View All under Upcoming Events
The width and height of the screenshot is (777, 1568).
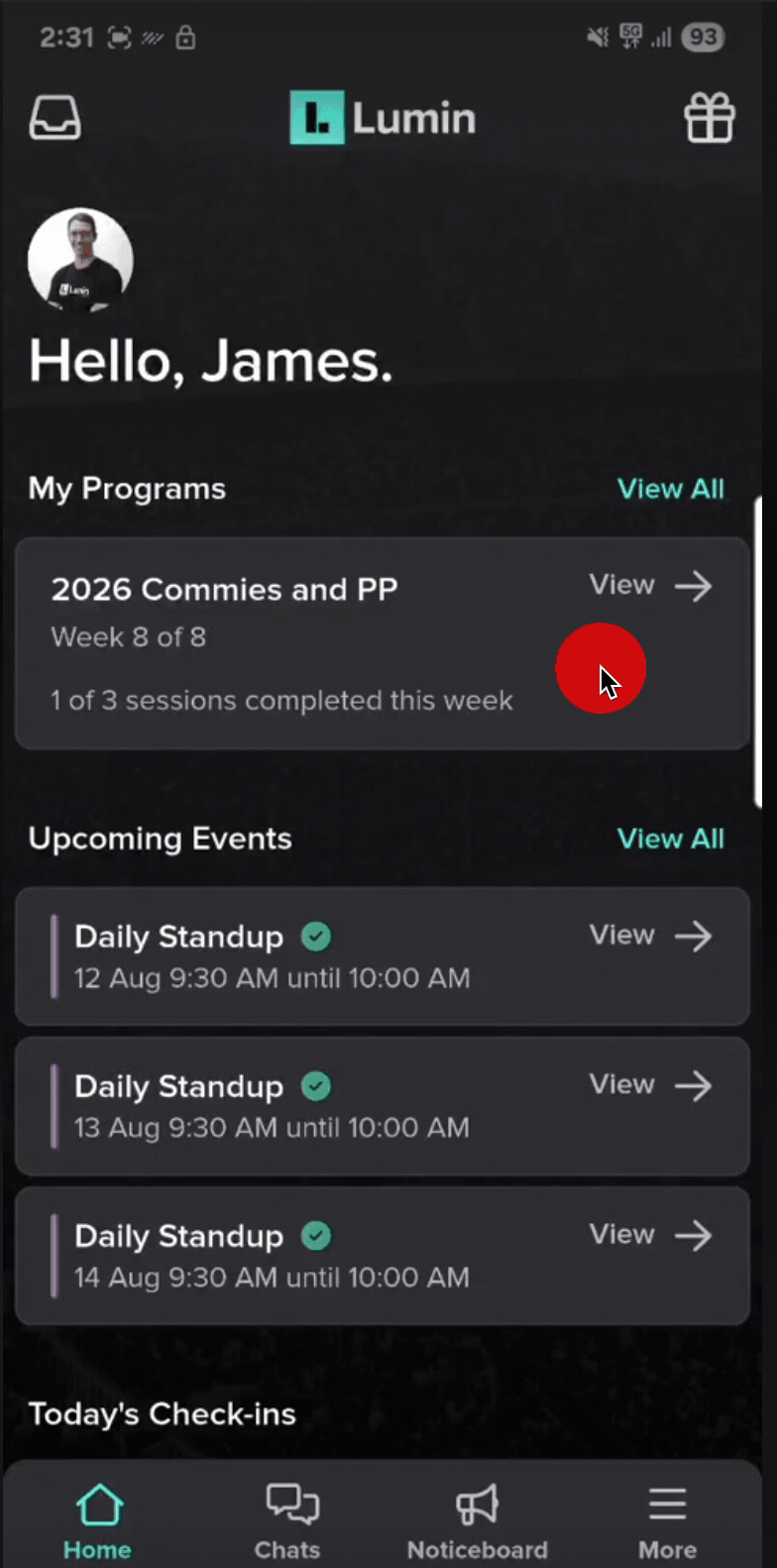coord(670,839)
